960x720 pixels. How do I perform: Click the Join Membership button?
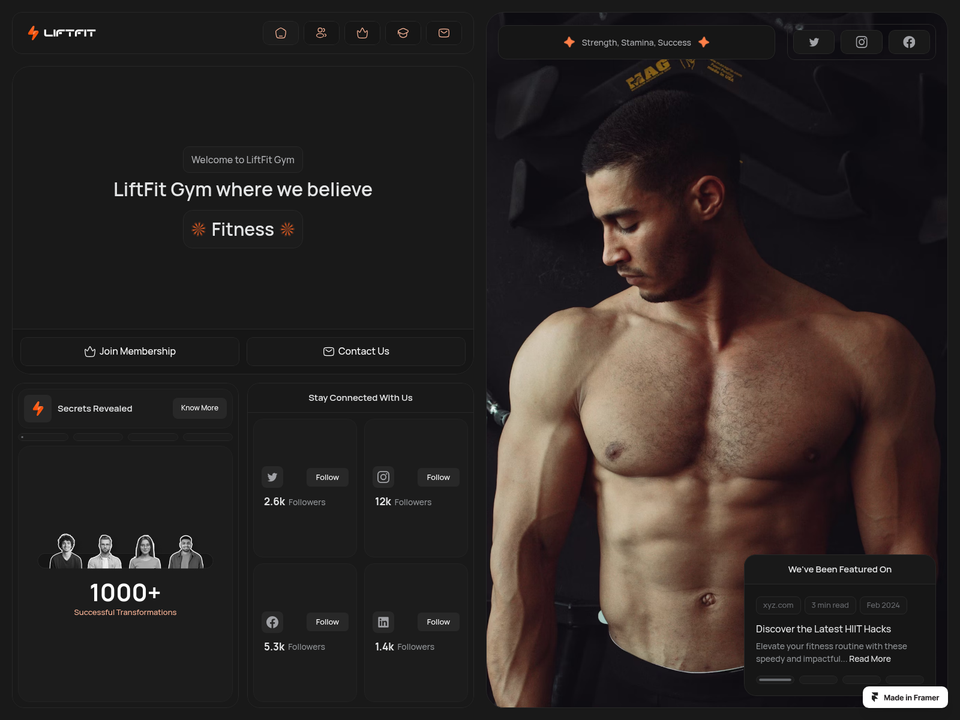click(130, 351)
